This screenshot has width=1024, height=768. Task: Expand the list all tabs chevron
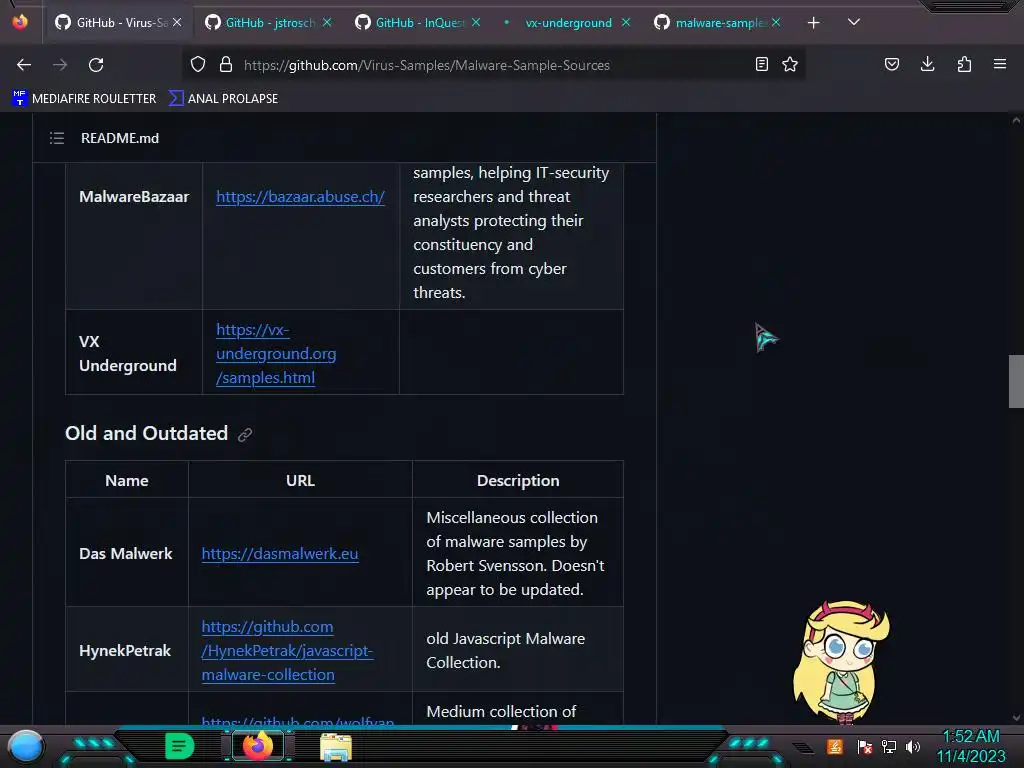pyautogui.click(x=854, y=22)
